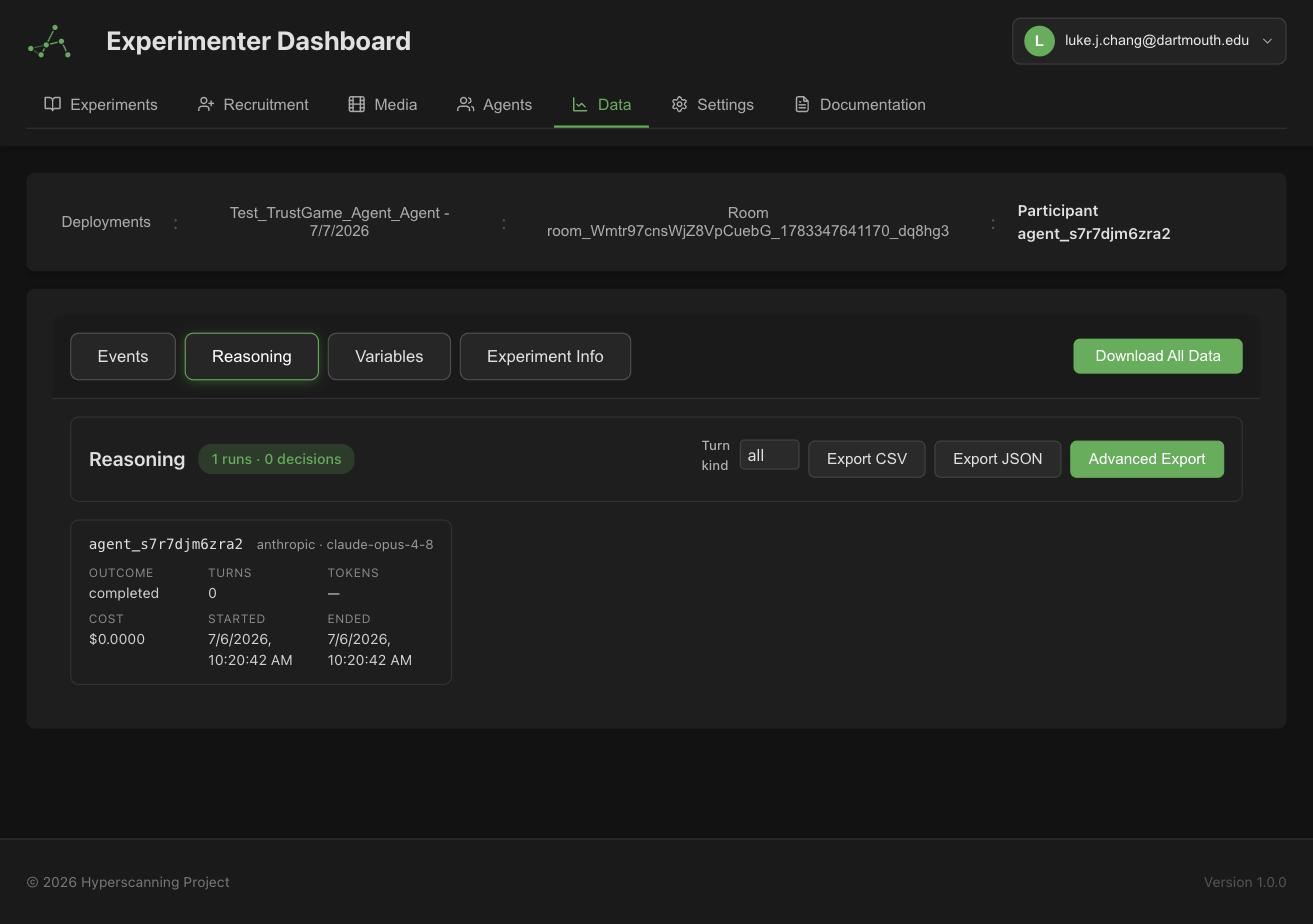Click the TURNS value 0
This screenshot has height=924, width=1313.
(x=212, y=593)
